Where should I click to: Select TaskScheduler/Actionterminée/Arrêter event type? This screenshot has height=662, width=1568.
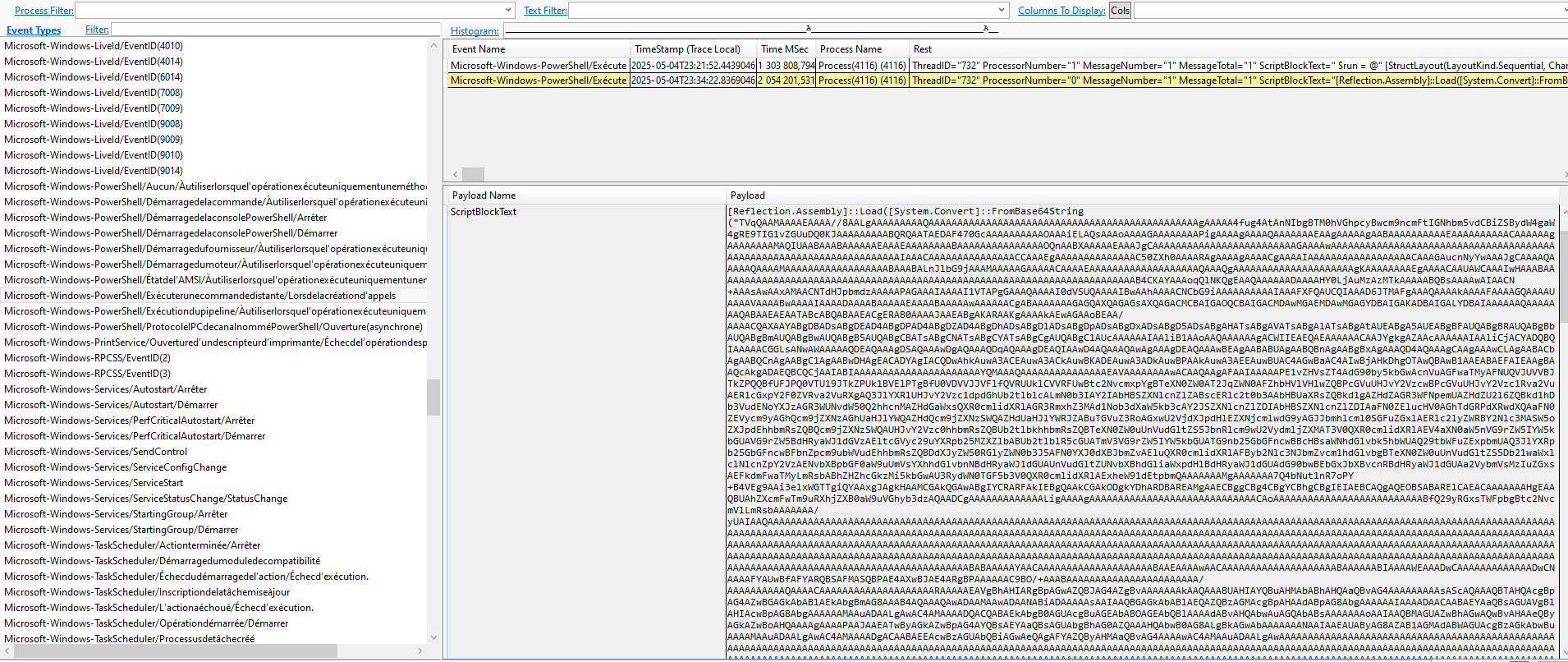click(x=132, y=545)
